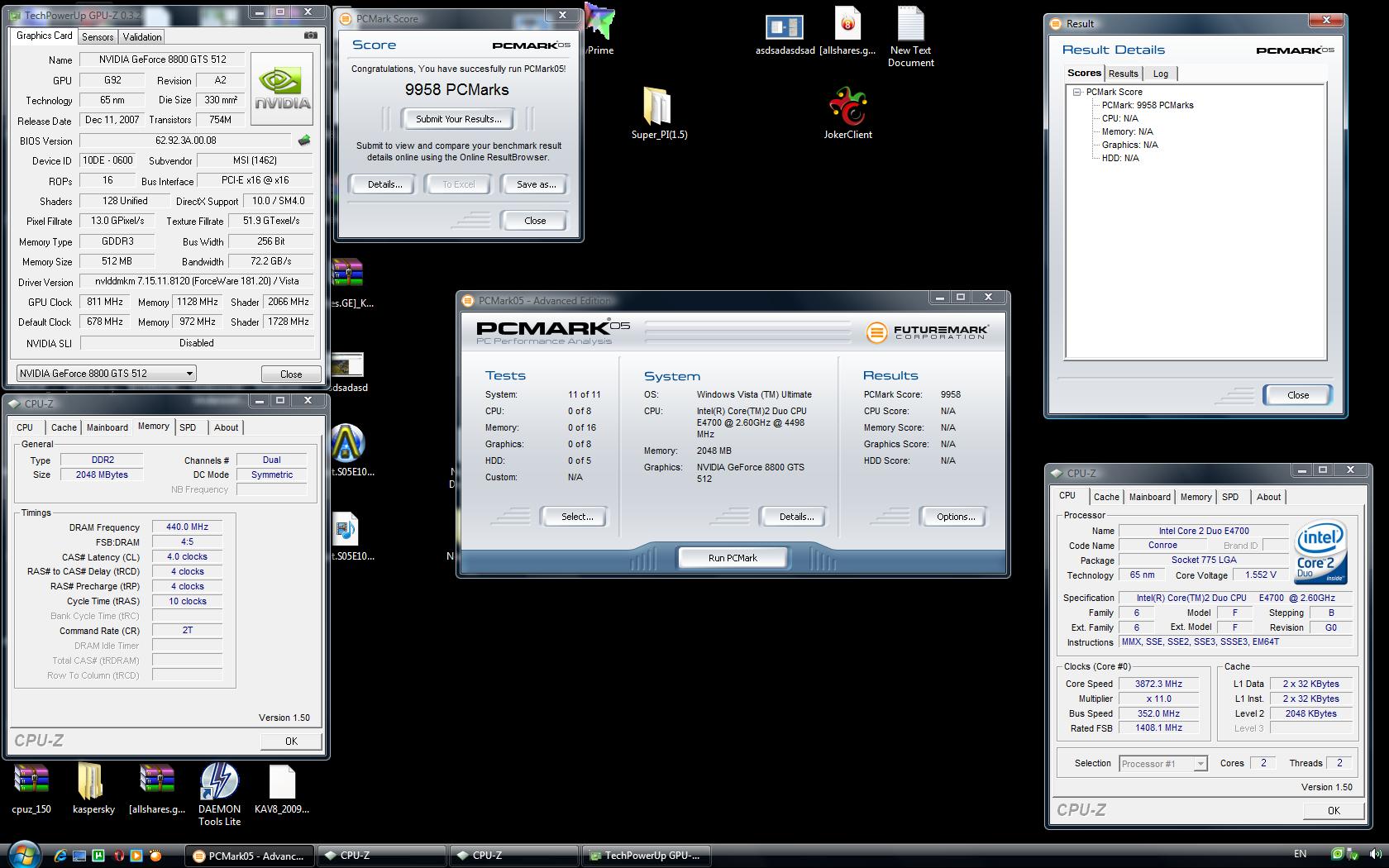
Task: Click the Core Speed value field
Action: coord(1158,684)
